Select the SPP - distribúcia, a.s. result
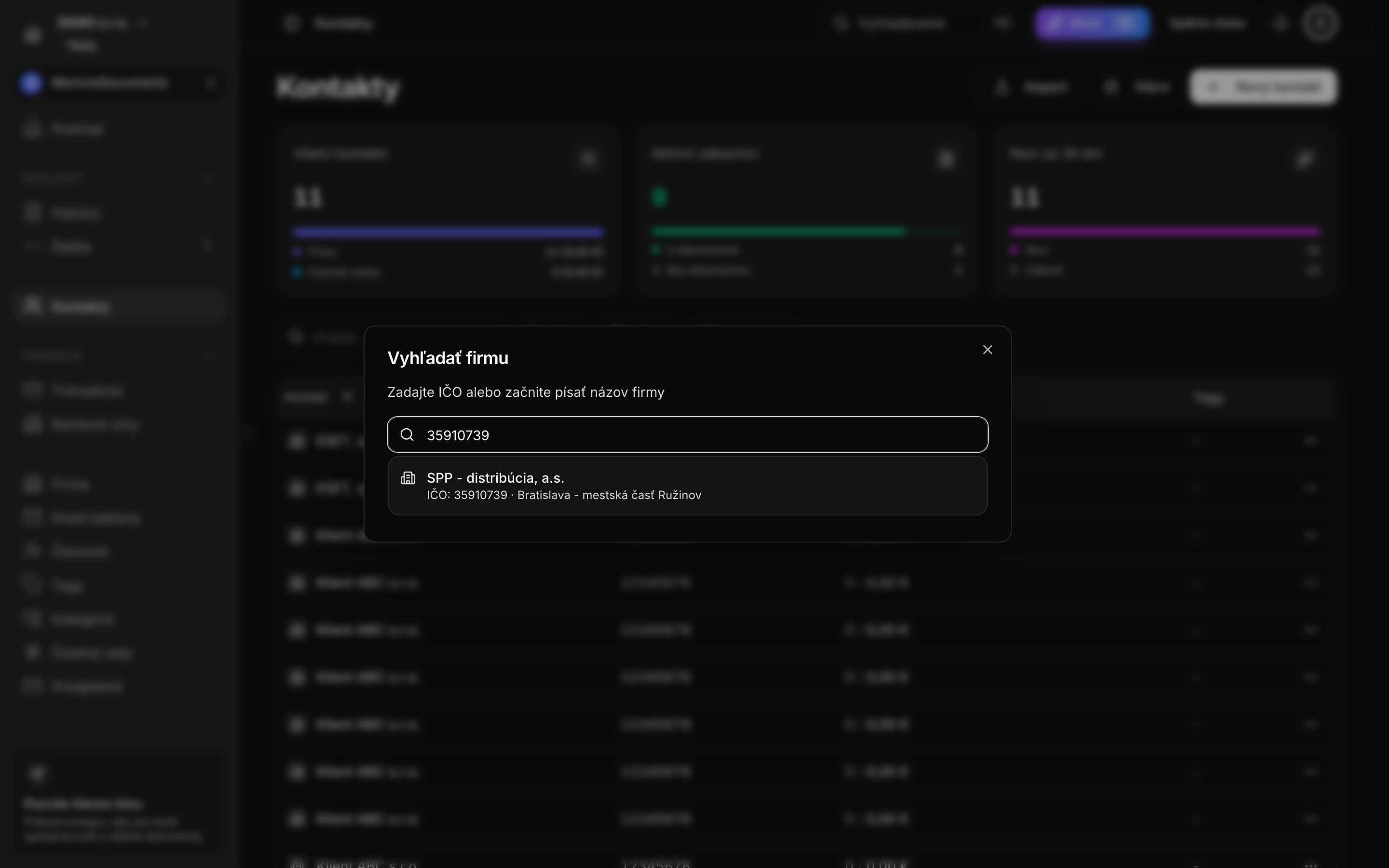This screenshot has width=1389, height=868. click(688, 486)
